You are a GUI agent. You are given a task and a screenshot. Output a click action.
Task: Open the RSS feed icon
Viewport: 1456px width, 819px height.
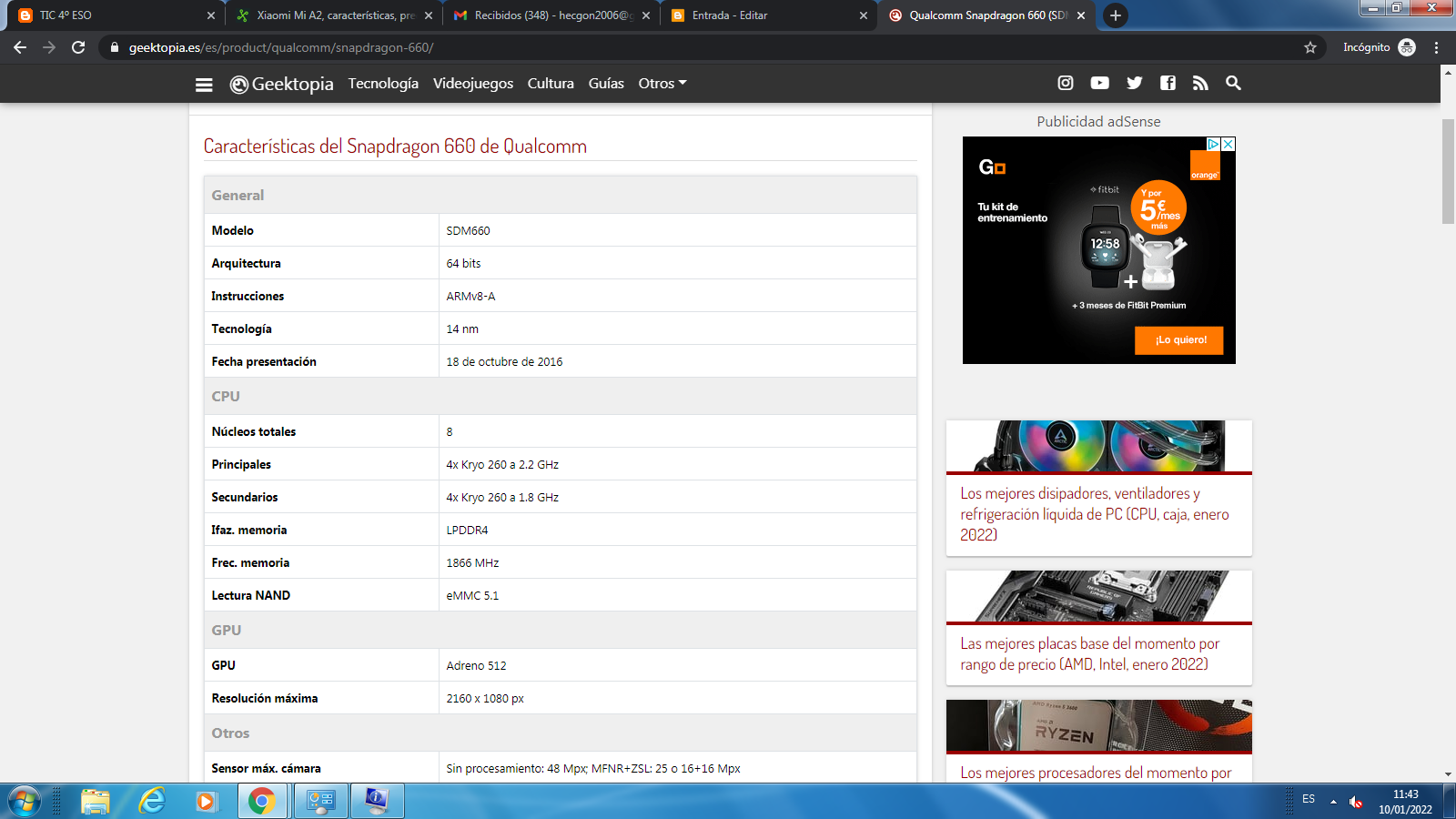click(1200, 83)
